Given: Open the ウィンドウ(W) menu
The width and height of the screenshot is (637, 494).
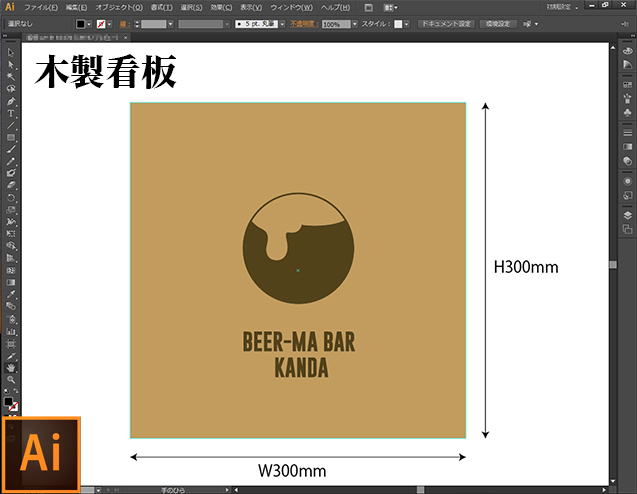Looking at the screenshot, I should tap(291, 7).
